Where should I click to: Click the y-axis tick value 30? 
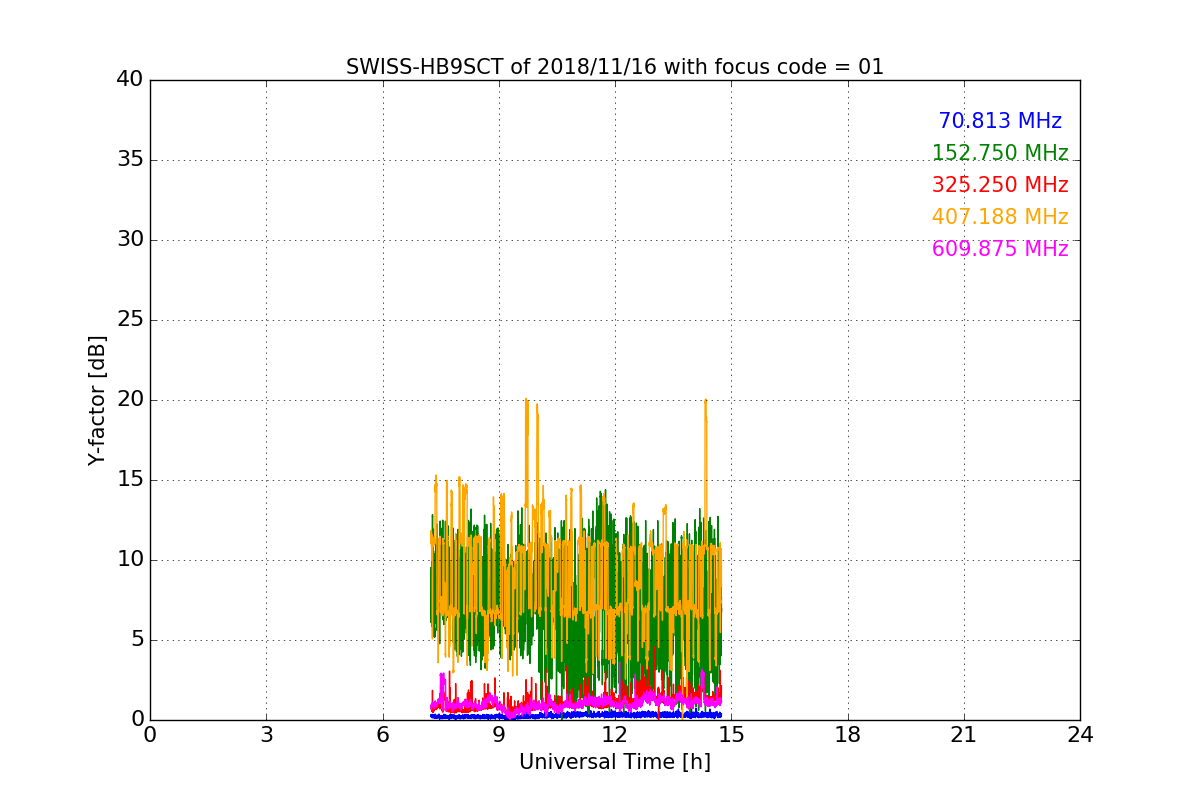[129, 240]
